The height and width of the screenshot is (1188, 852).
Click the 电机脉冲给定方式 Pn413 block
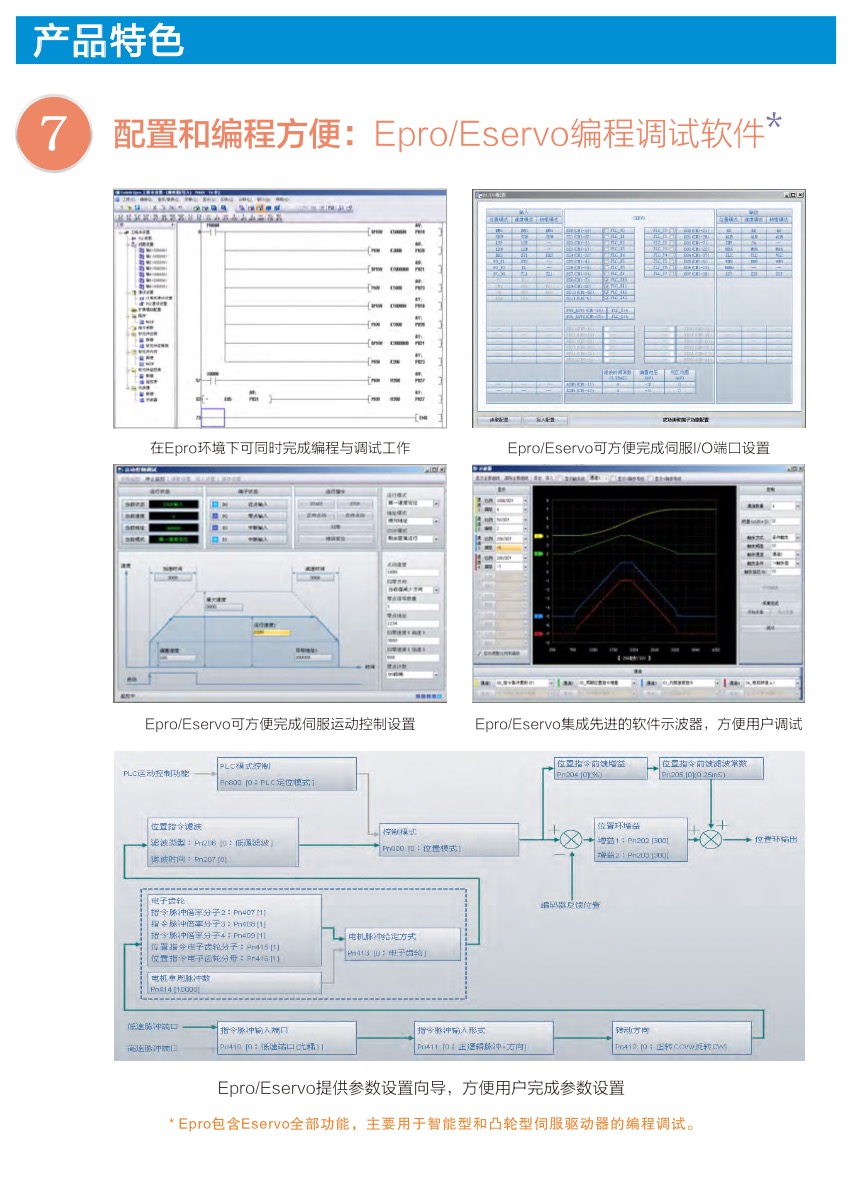403,945
